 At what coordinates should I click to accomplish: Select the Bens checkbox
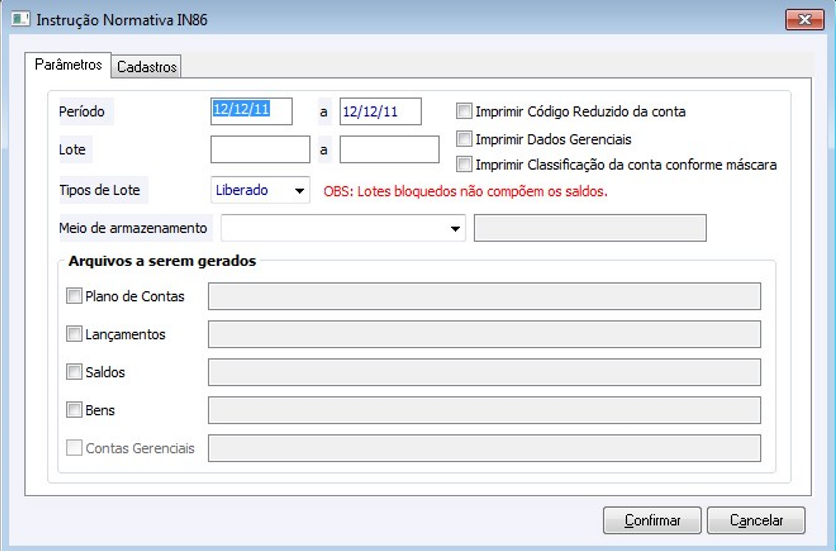pyautogui.click(x=74, y=410)
